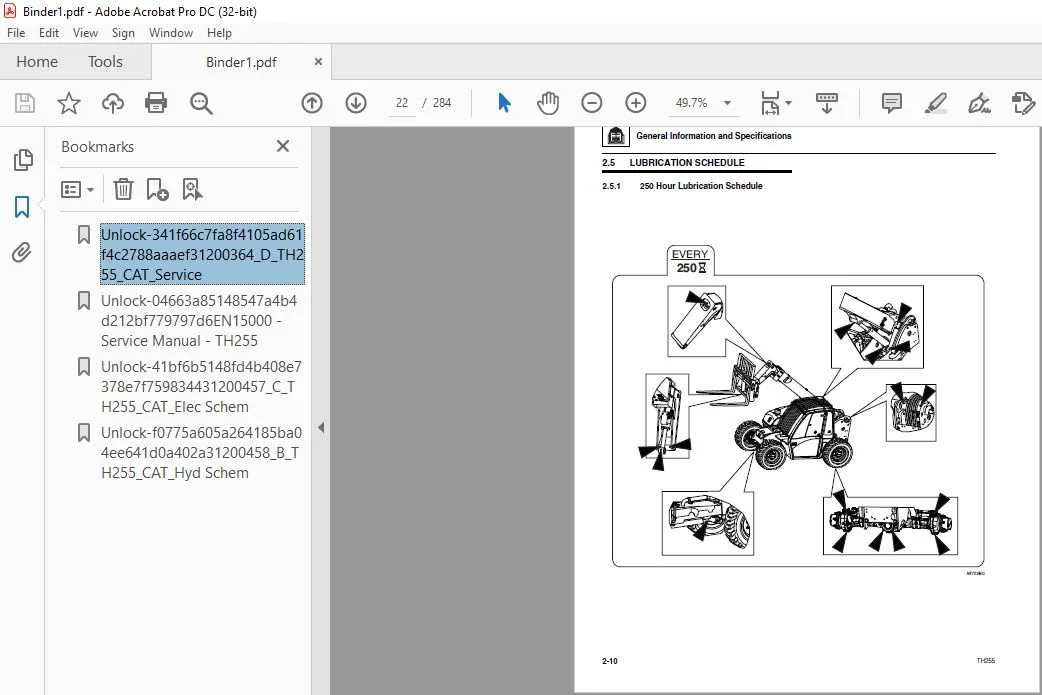This screenshot has width=1042, height=695.
Task: Click the fit page width icon
Action: (770, 103)
